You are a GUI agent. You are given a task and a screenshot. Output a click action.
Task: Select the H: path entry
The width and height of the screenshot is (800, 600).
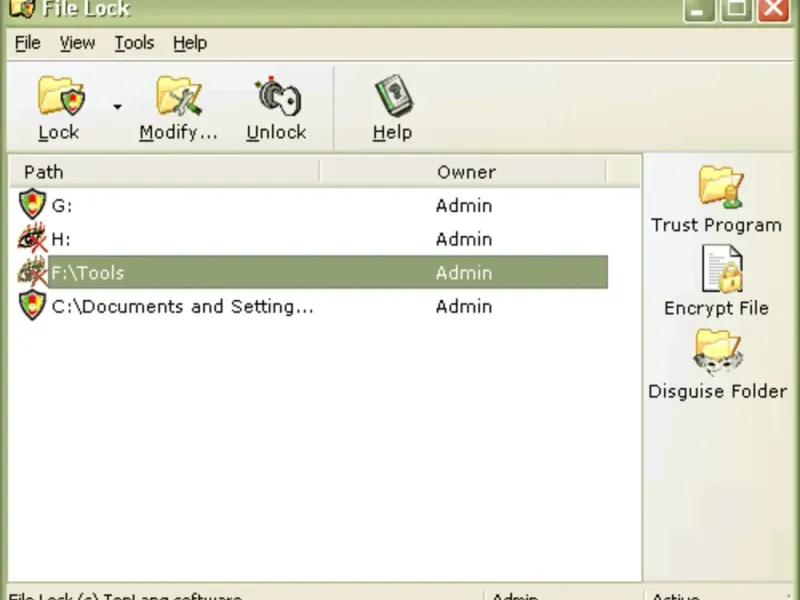(x=61, y=239)
